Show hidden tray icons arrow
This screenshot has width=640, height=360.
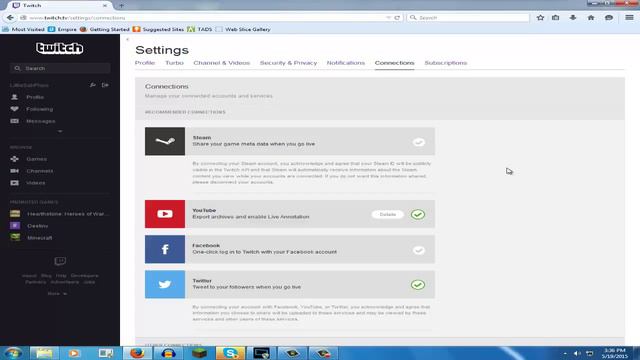tap(565, 353)
